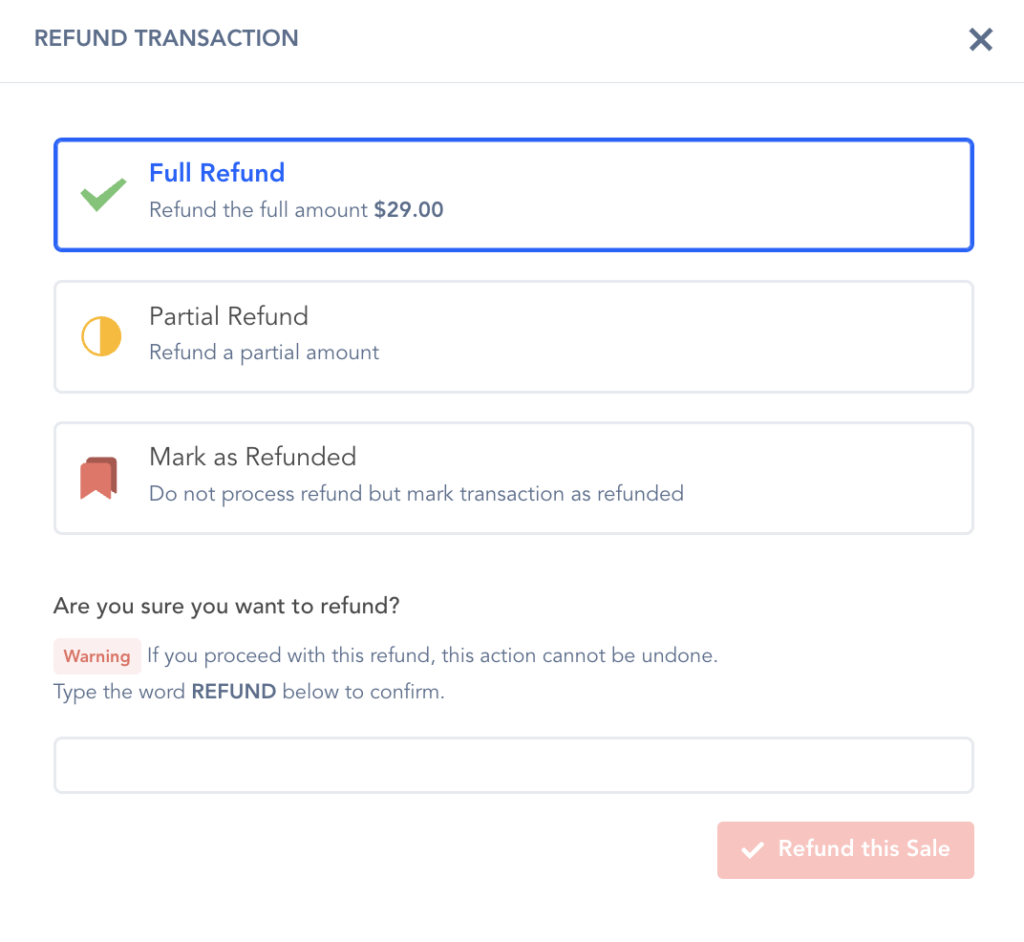Image resolution: width=1024 pixels, height=942 pixels.
Task: Close the Refund Transaction dialog
Action: click(x=980, y=40)
